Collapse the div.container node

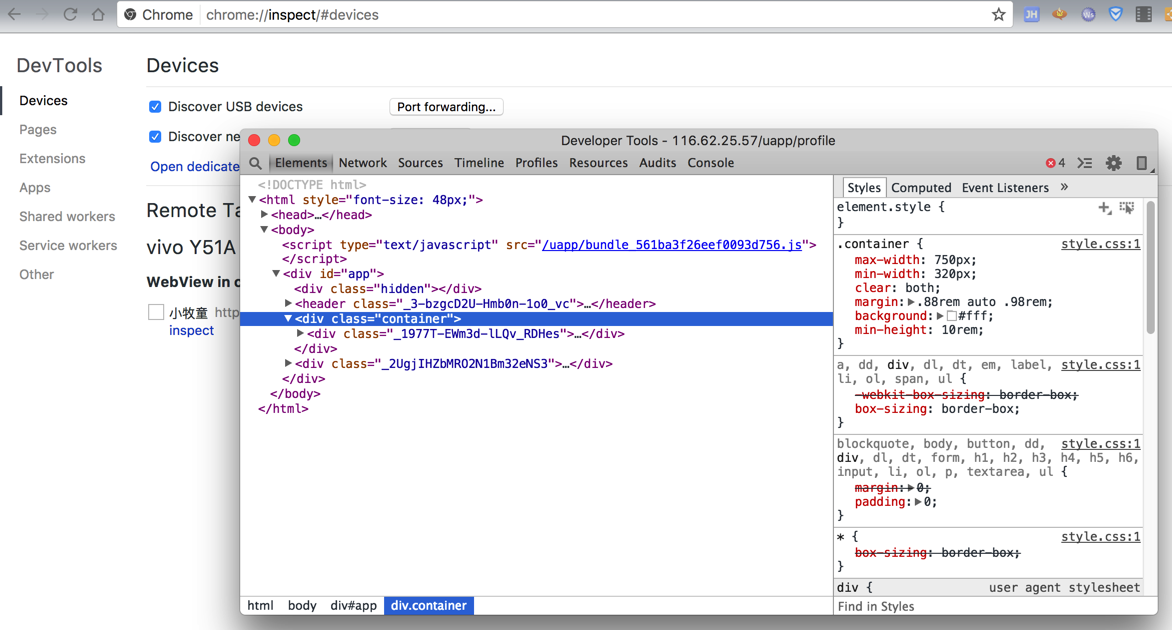pos(288,318)
